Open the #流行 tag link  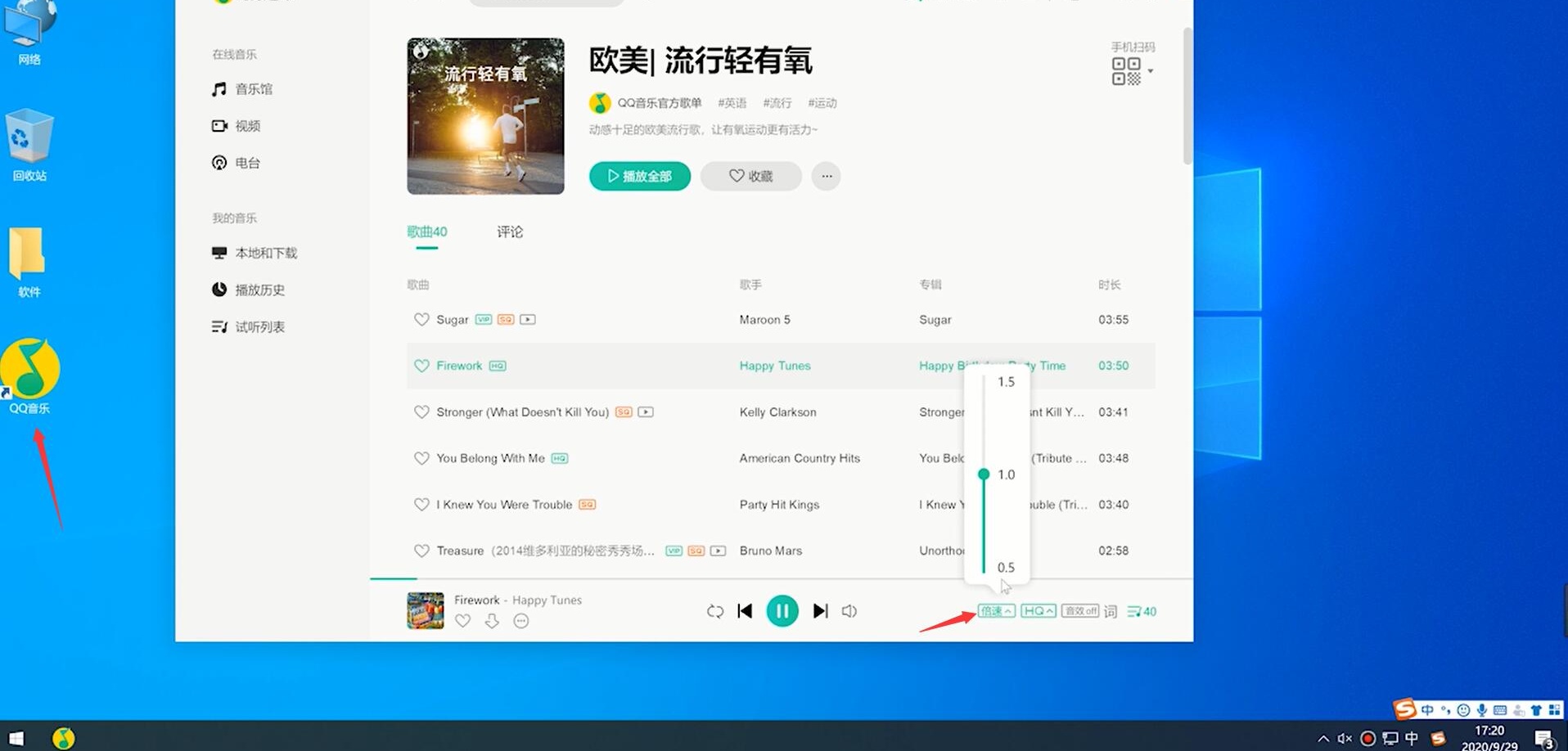(777, 103)
